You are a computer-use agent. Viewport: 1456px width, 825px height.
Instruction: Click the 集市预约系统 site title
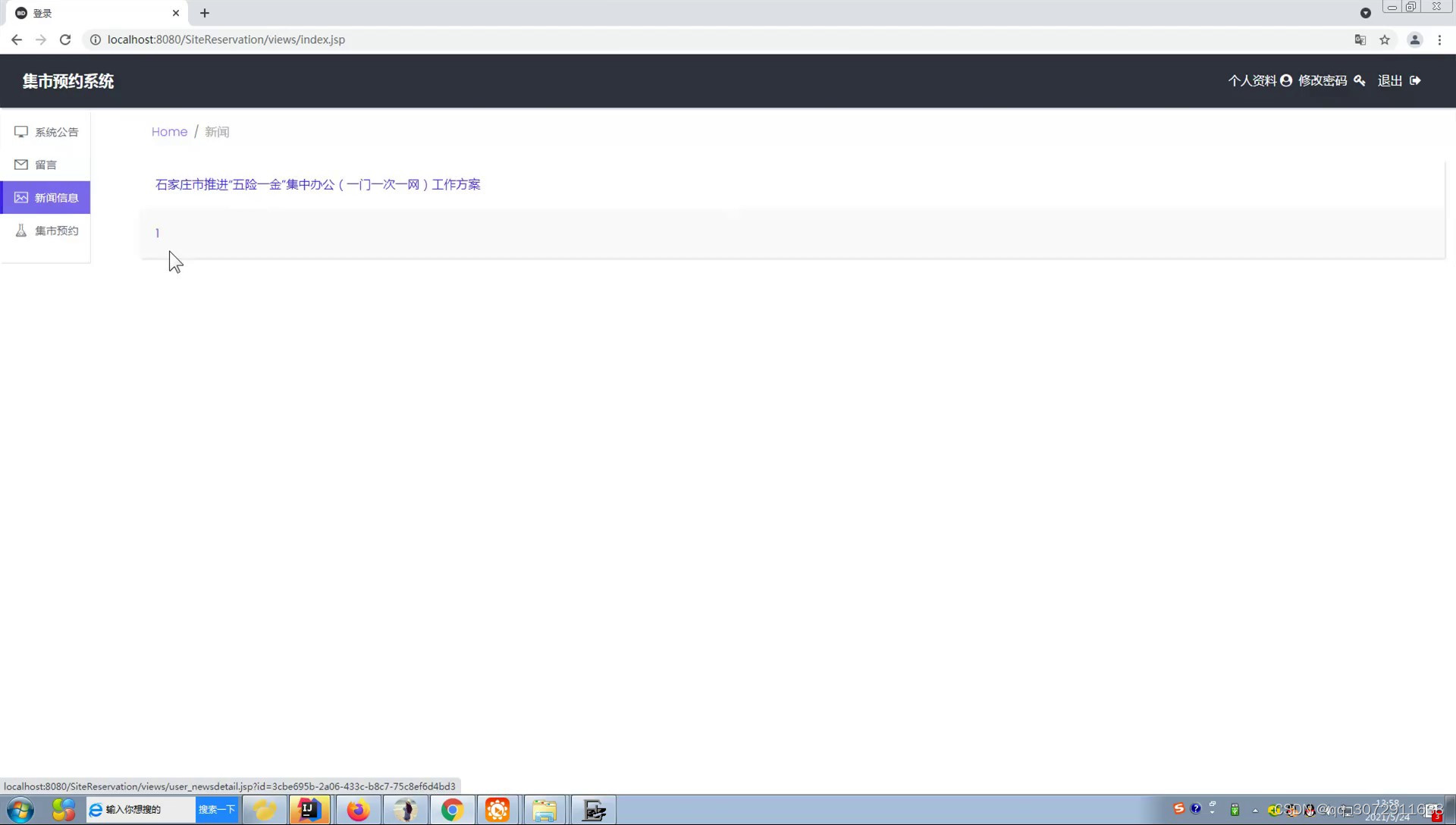(x=68, y=81)
